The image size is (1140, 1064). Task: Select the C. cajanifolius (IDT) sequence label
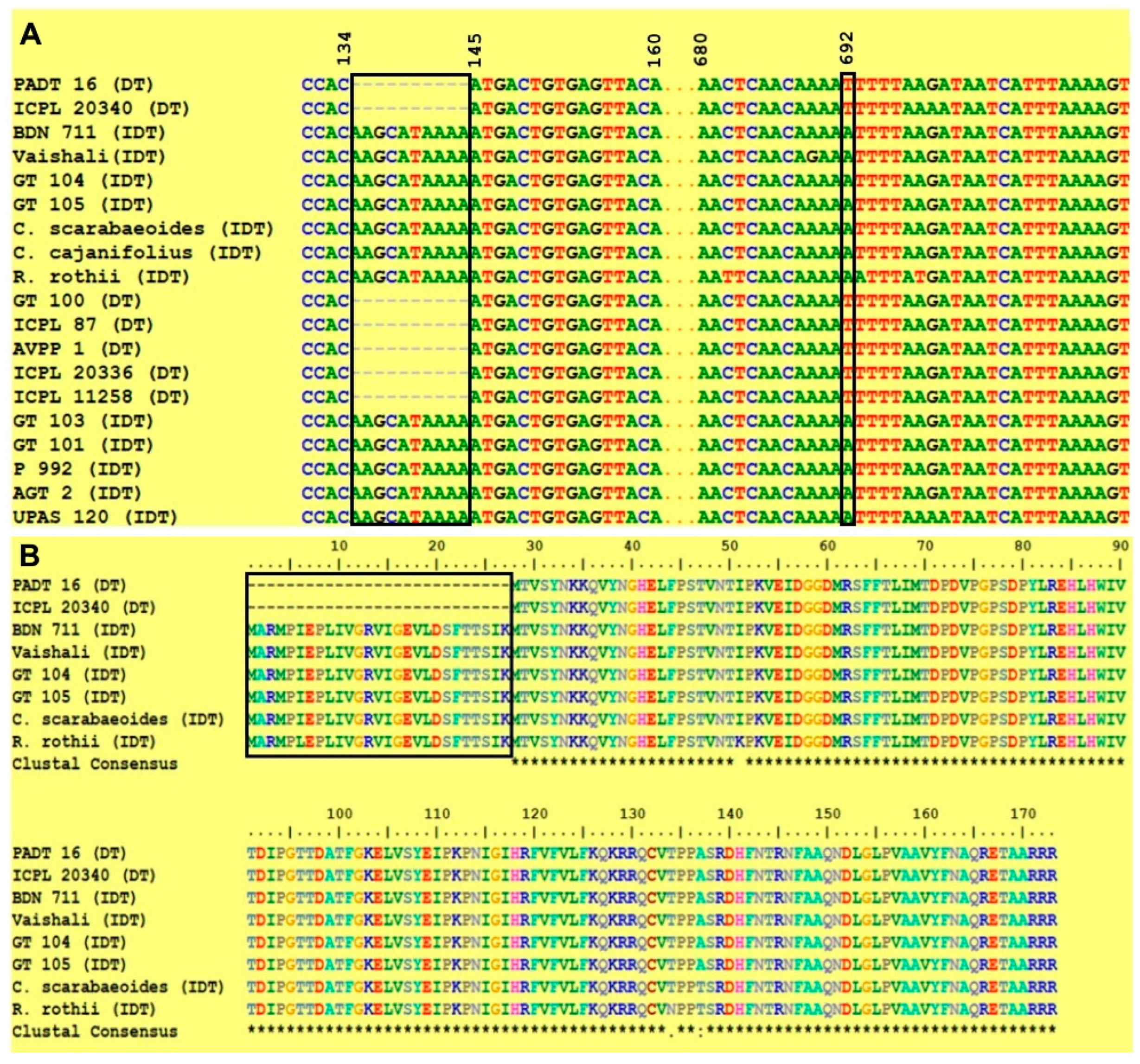click(x=138, y=253)
